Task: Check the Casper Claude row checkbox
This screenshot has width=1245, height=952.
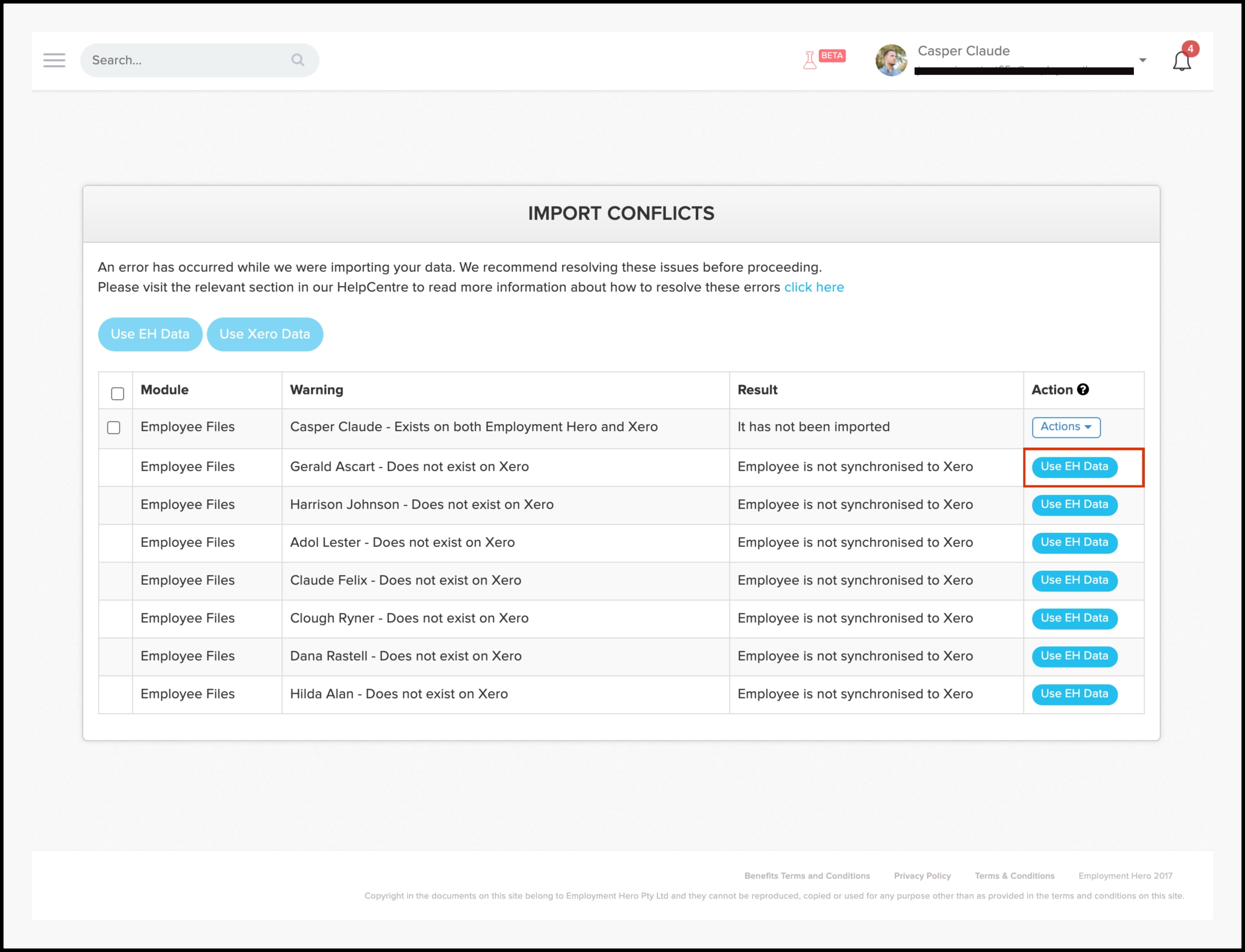Action: tap(114, 428)
